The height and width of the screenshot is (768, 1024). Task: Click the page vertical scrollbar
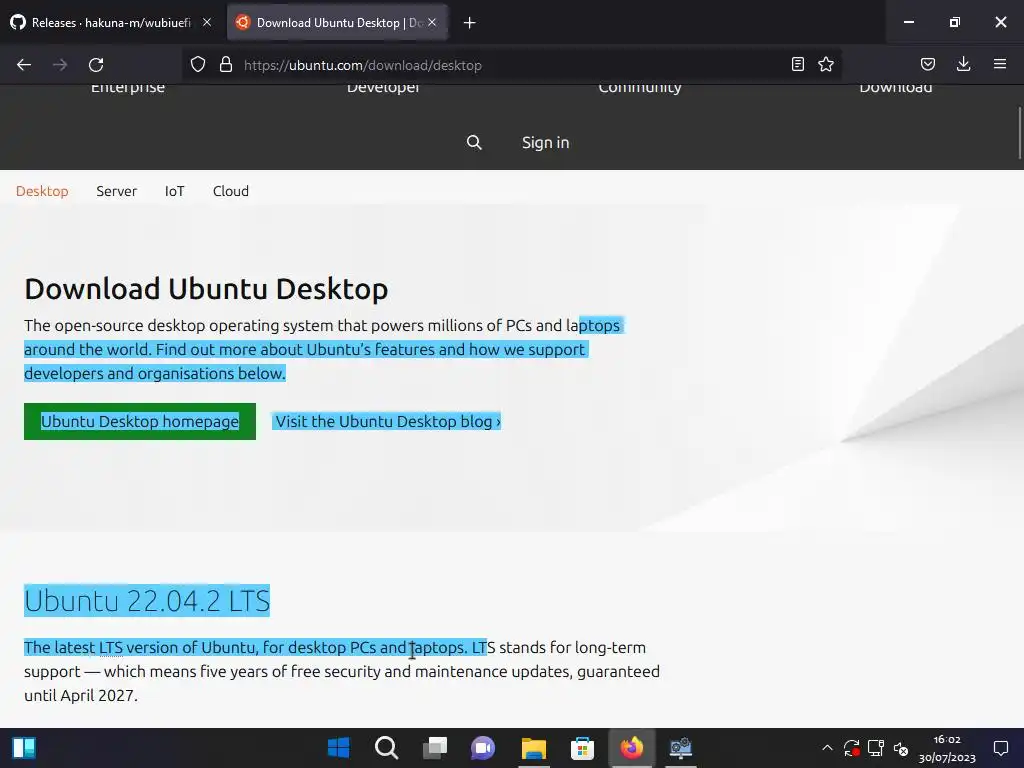(1019, 133)
